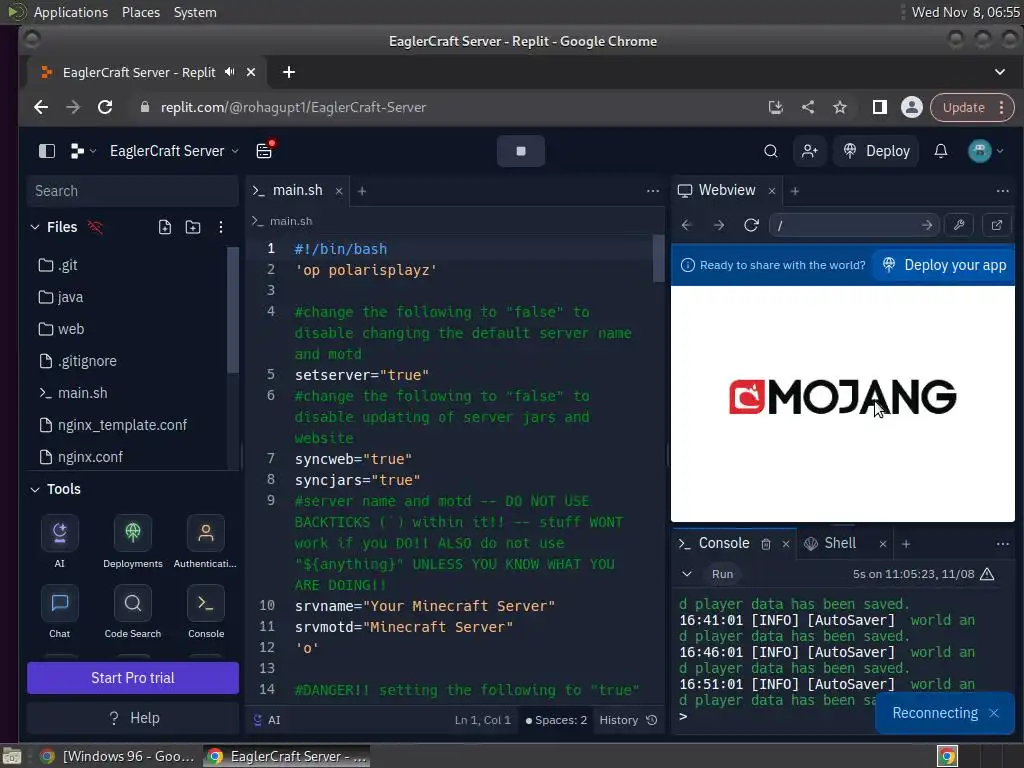Clear the console with trash icon
Viewport: 1024px width, 768px height.
click(766, 544)
